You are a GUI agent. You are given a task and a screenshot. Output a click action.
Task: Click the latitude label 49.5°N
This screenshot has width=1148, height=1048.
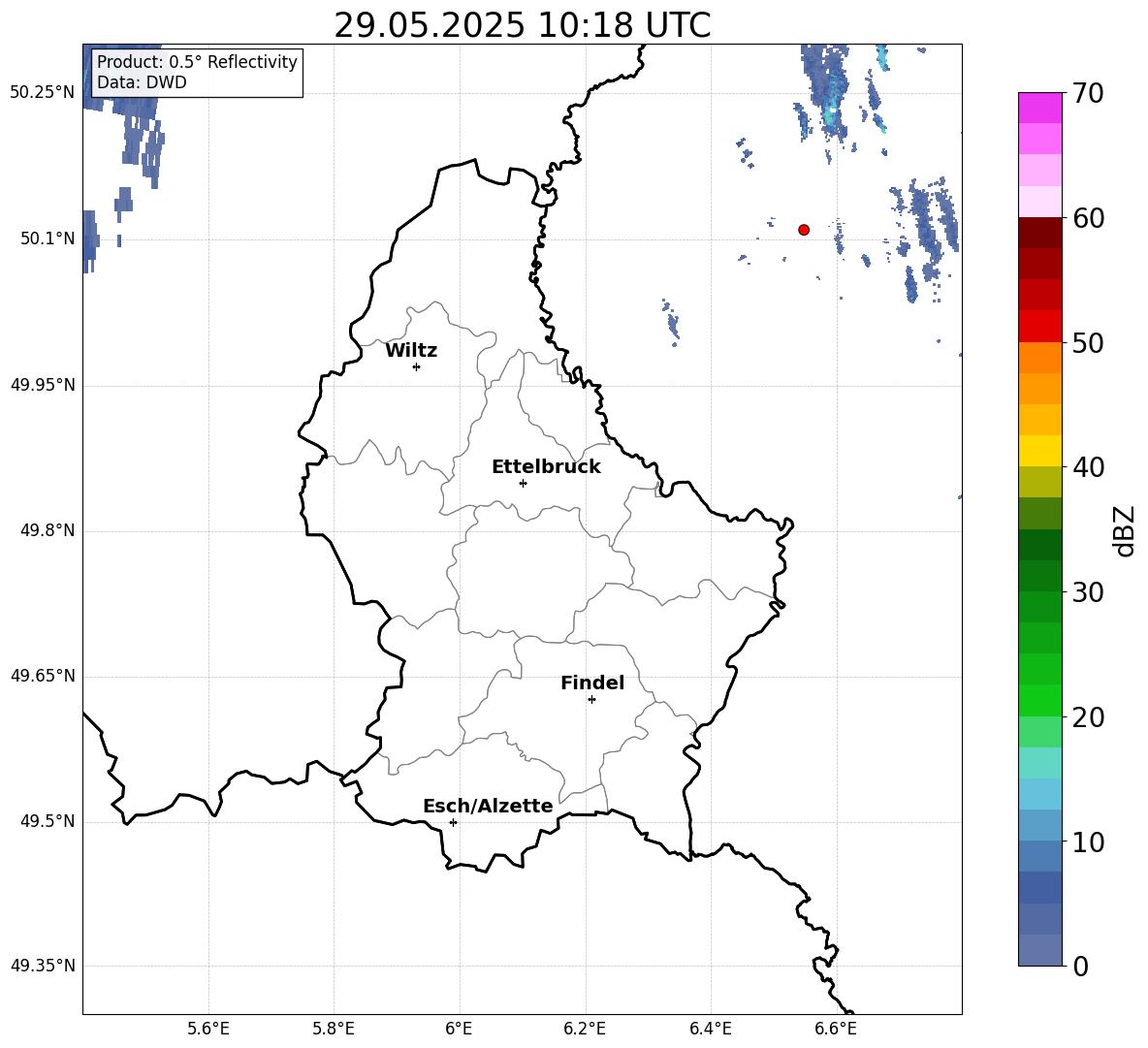click(x=48, y=821)
